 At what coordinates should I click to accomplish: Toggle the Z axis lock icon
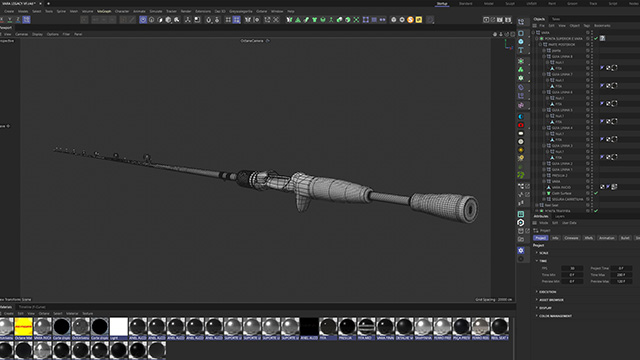[18, 20]
